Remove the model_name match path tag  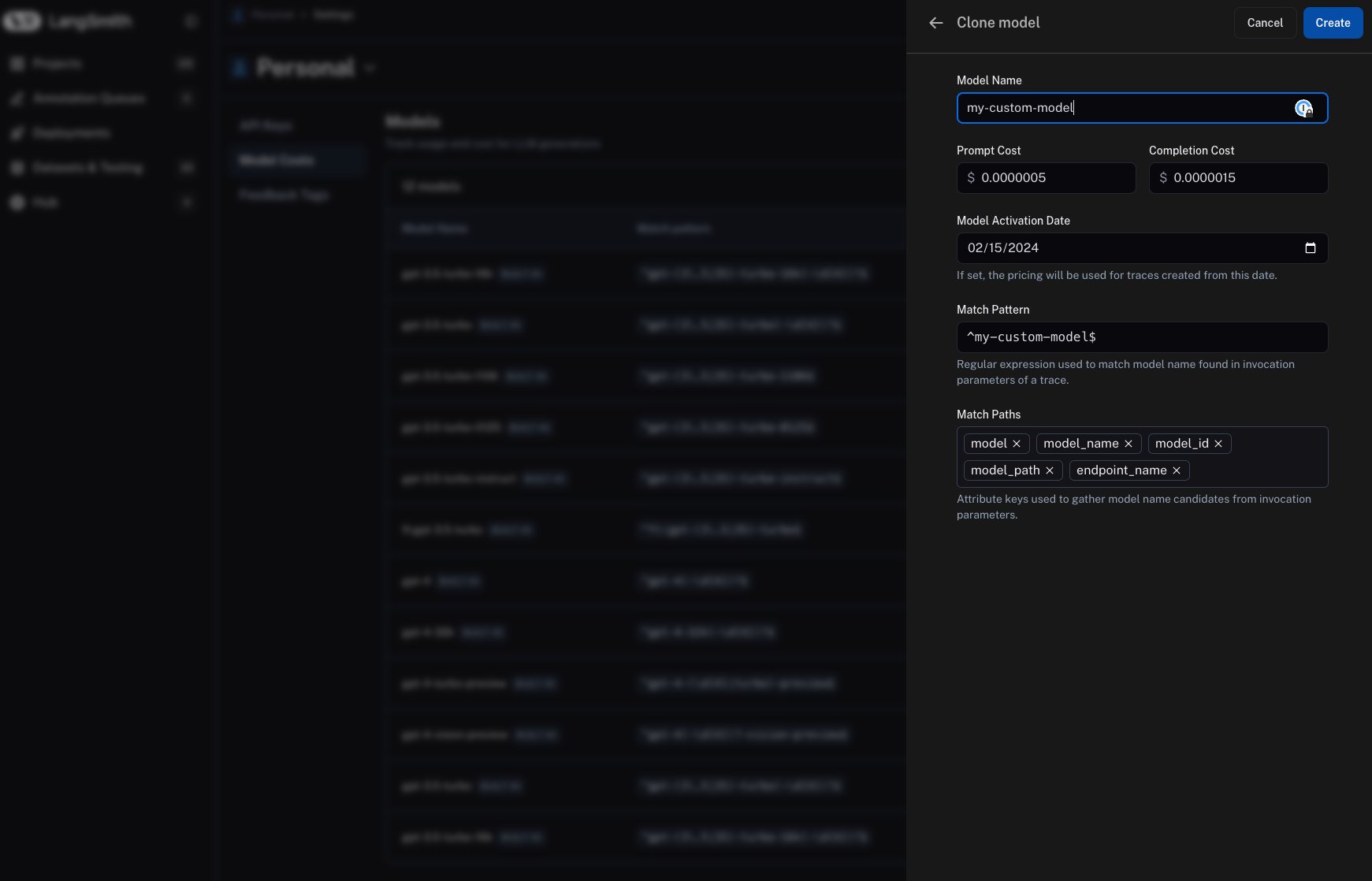click(1128, 444)
